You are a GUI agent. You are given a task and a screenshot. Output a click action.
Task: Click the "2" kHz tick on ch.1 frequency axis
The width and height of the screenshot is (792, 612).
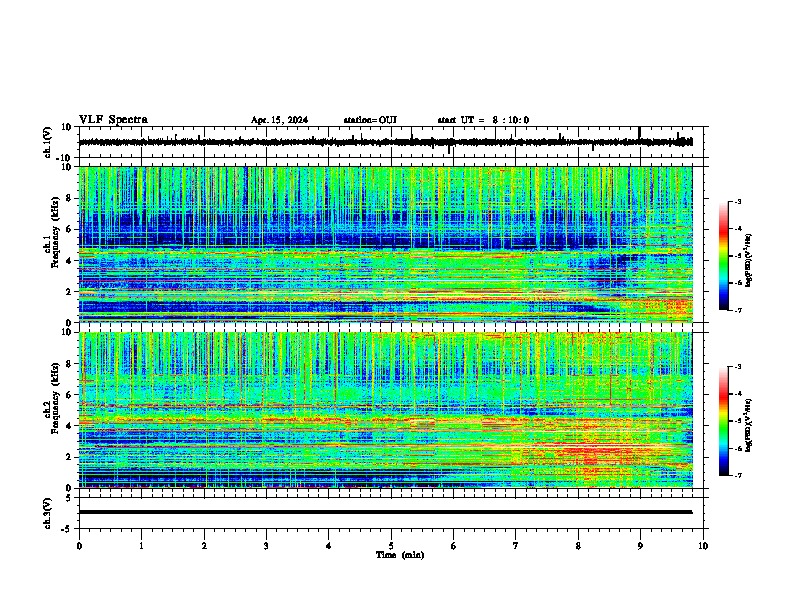tap(70, 291)
